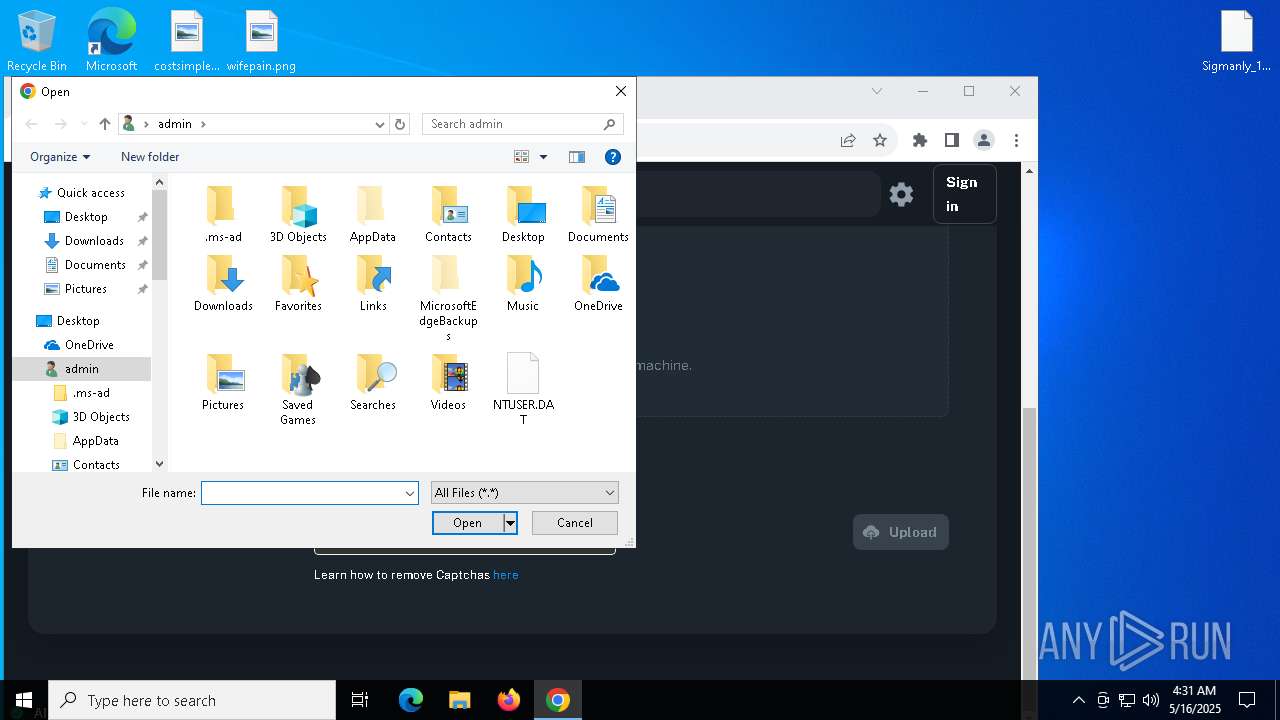Select OneDrive in navigation tree
1280x720 pixels.
[x=89, y=345]
